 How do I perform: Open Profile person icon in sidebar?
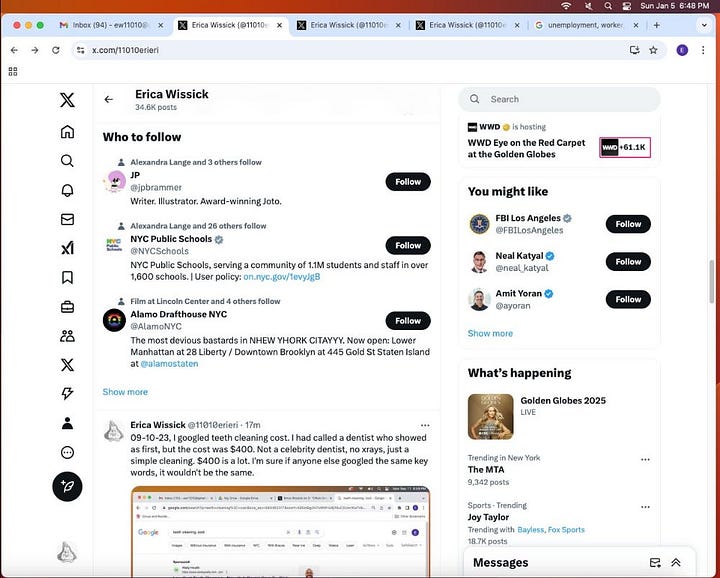coord(67,423)
